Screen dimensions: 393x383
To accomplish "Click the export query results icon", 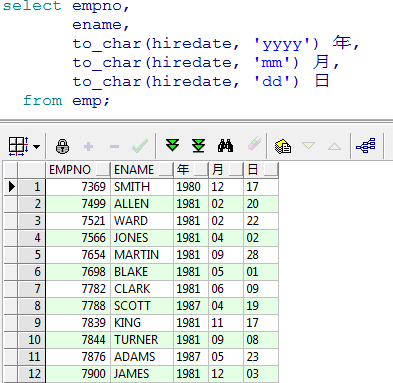I will pos(283,146).
